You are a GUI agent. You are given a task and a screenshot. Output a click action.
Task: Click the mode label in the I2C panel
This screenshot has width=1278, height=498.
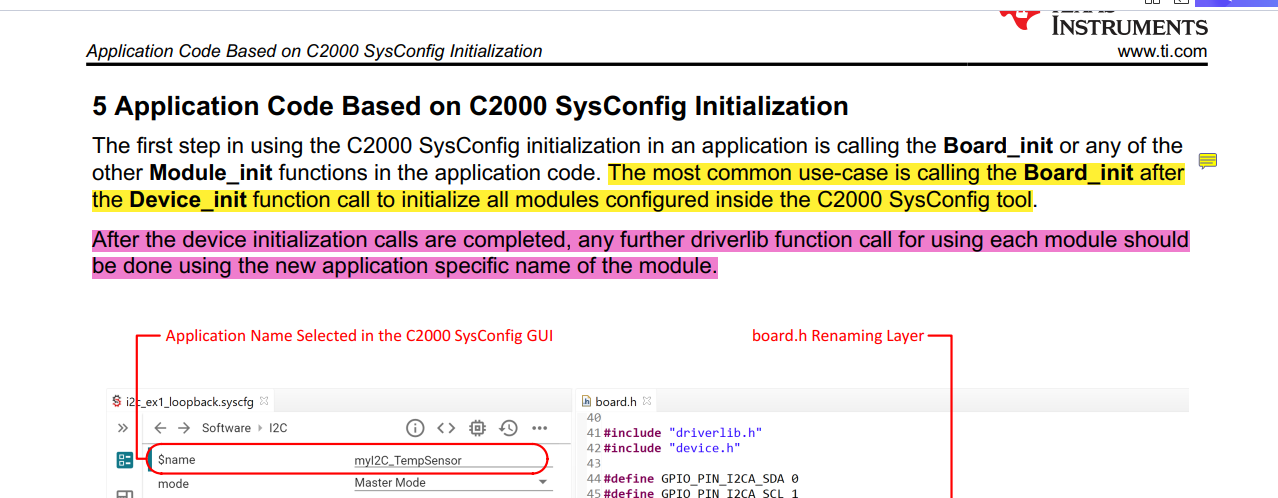(173, 483)
